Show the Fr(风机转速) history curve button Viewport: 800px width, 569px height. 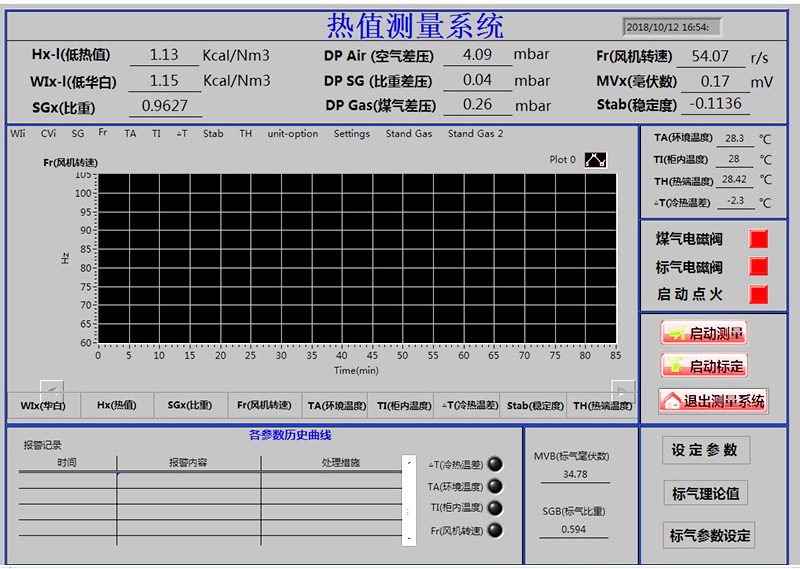[x=264, y=406]
